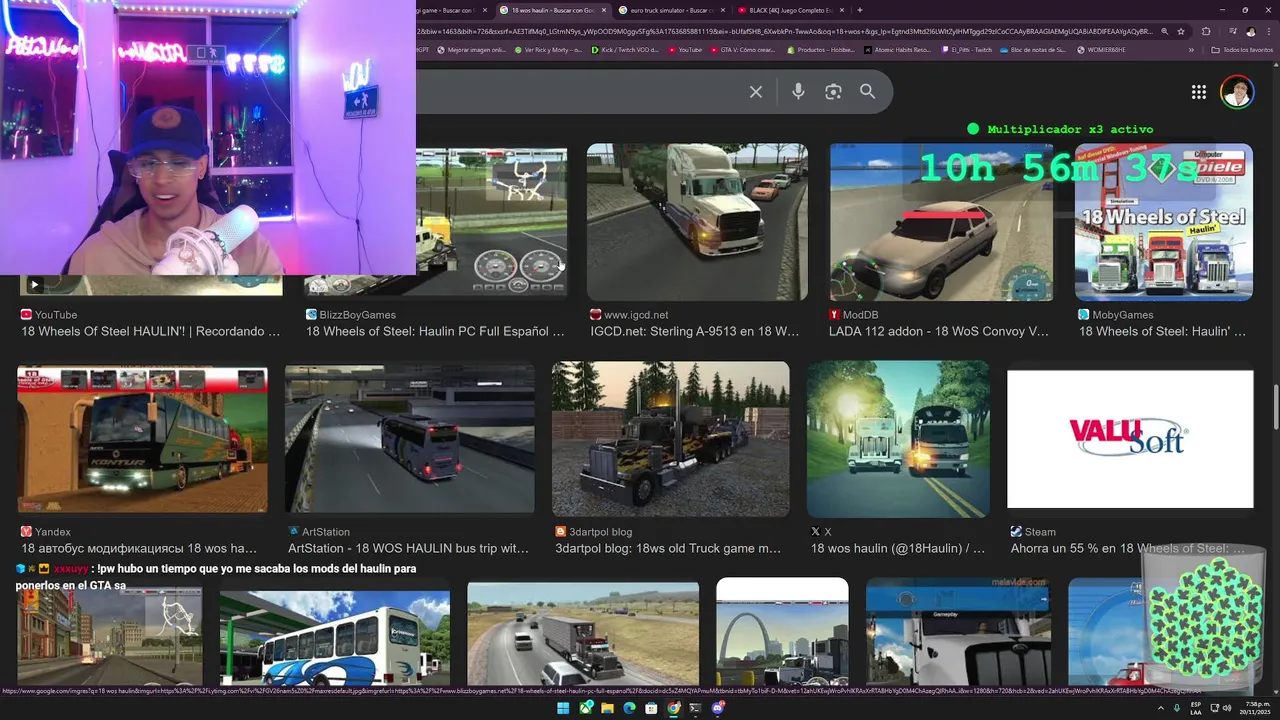Click the BlizzBoyGames source label
The height and width of the screenshot is (720, 1280).
358,314
